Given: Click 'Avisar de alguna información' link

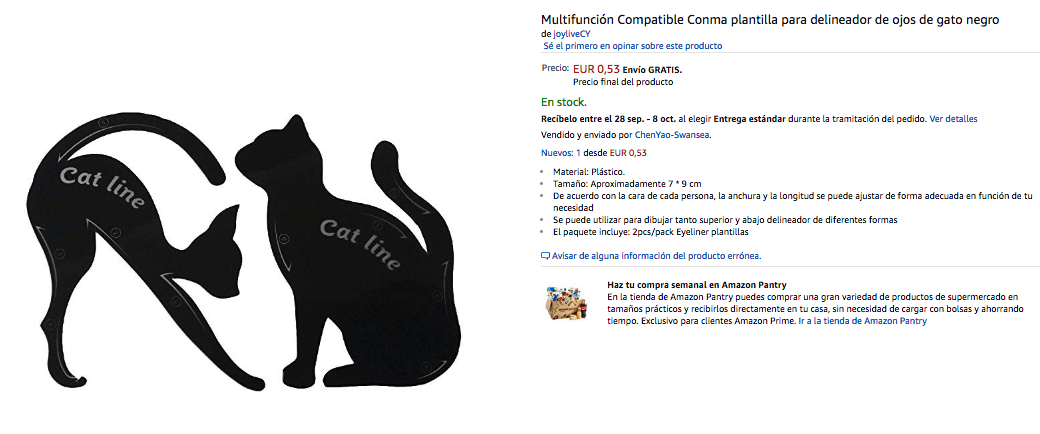Looking at the screenshot, I should (657, 255).
